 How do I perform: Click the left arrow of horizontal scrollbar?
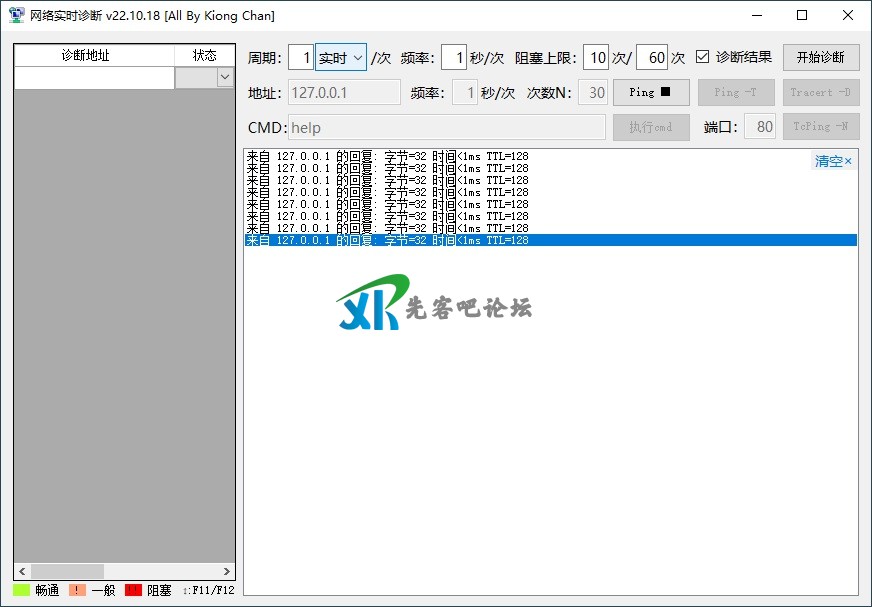[x=22, y=571]
